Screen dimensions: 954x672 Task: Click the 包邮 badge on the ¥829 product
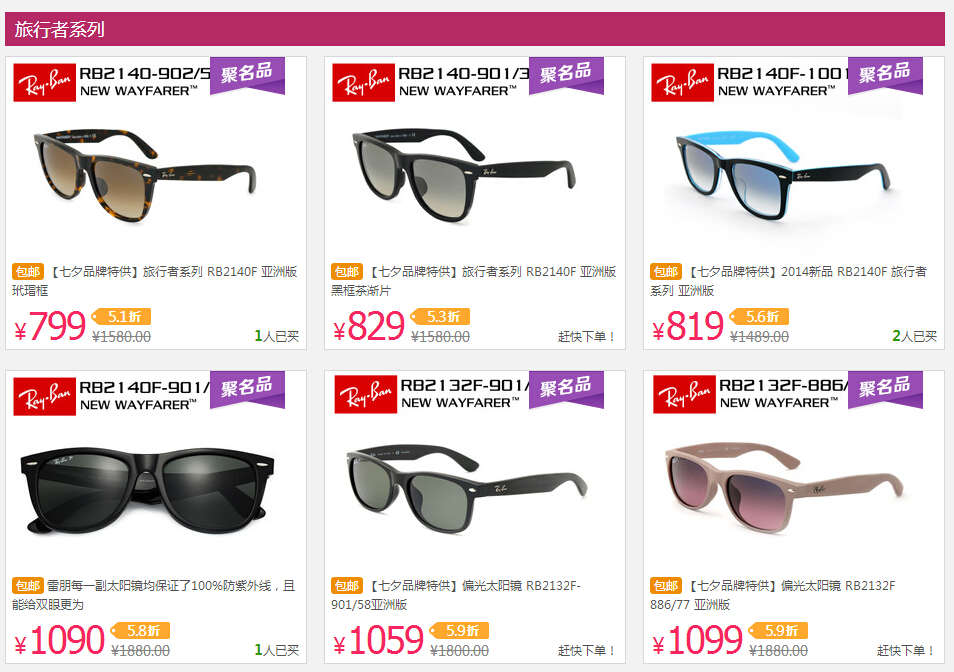(x=347, y=271)
